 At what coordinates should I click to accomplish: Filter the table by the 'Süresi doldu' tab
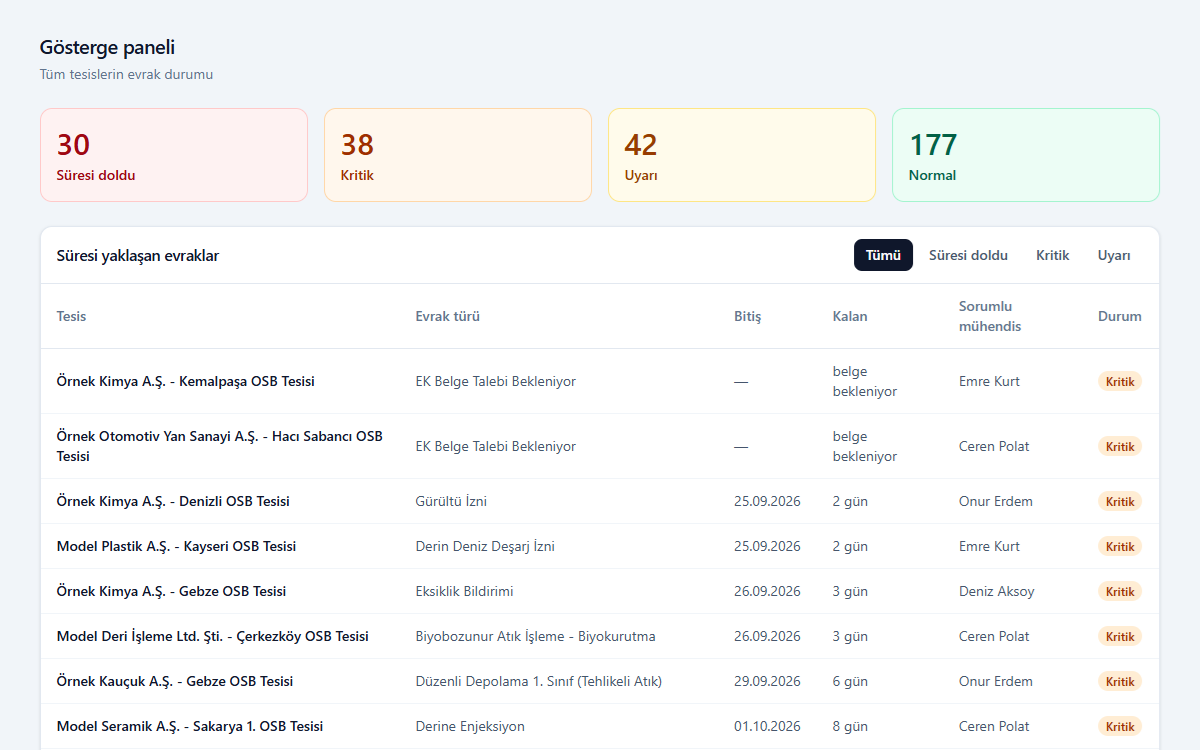pos(968,255)
